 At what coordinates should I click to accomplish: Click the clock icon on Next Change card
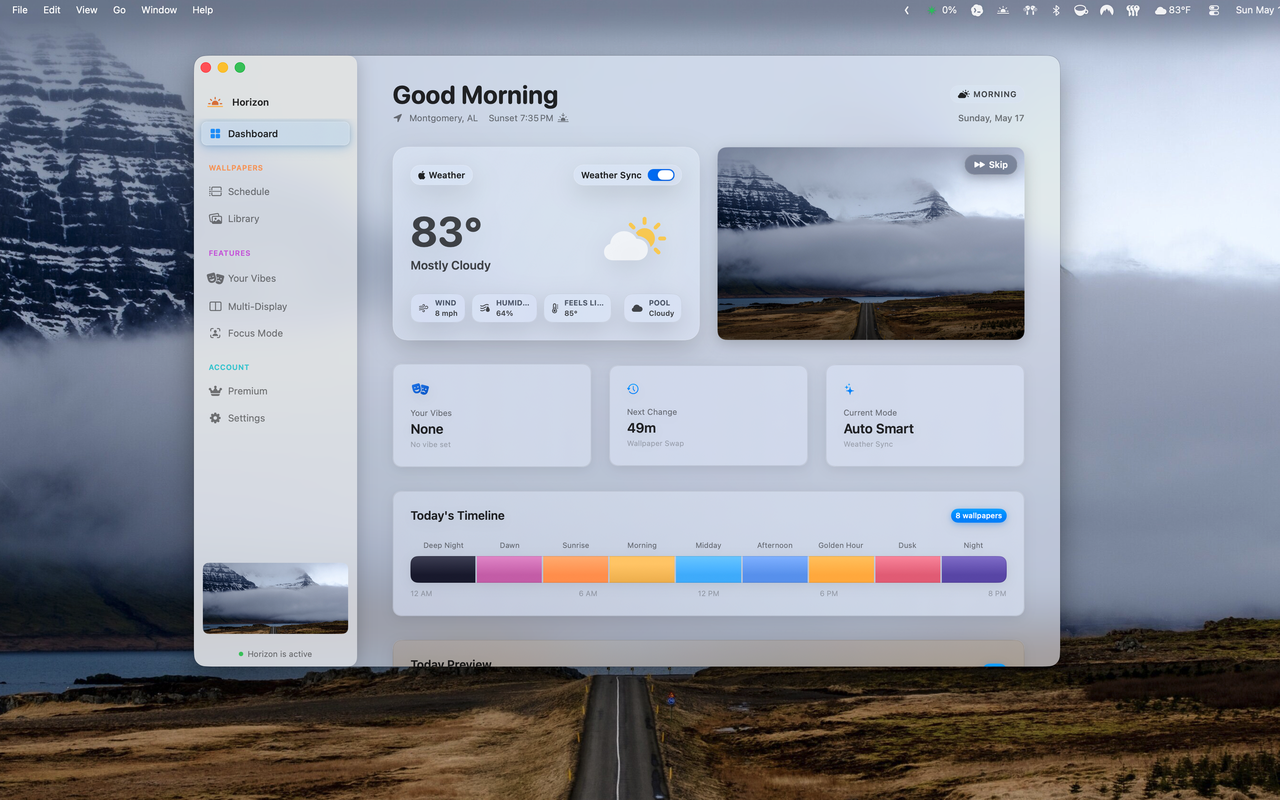pos(633,389)
